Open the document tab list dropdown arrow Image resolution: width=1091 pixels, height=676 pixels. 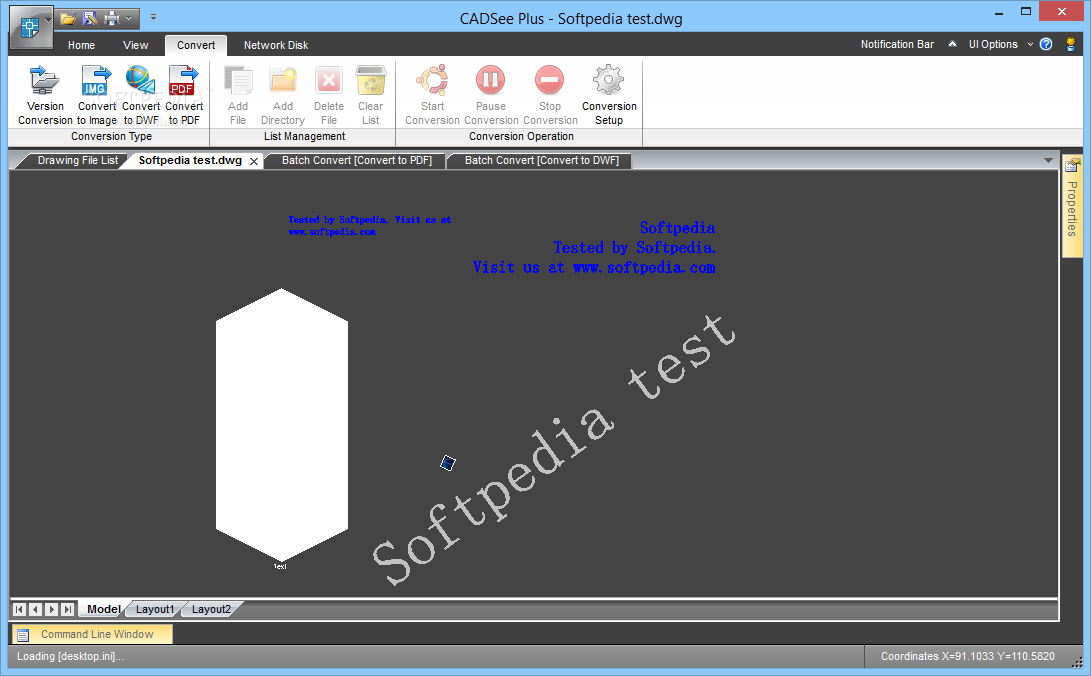[1048, 161]
